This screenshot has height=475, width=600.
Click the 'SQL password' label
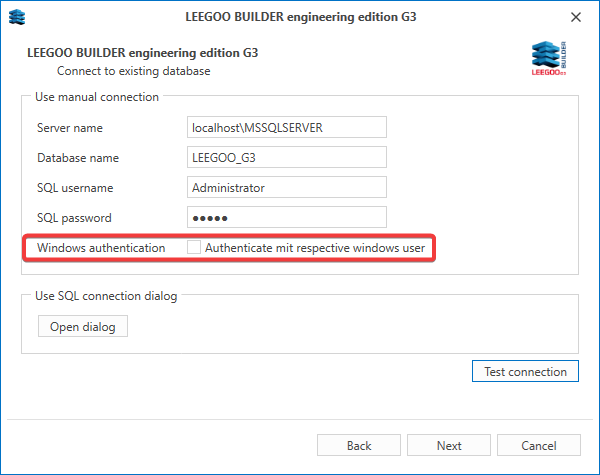[74, 218]
